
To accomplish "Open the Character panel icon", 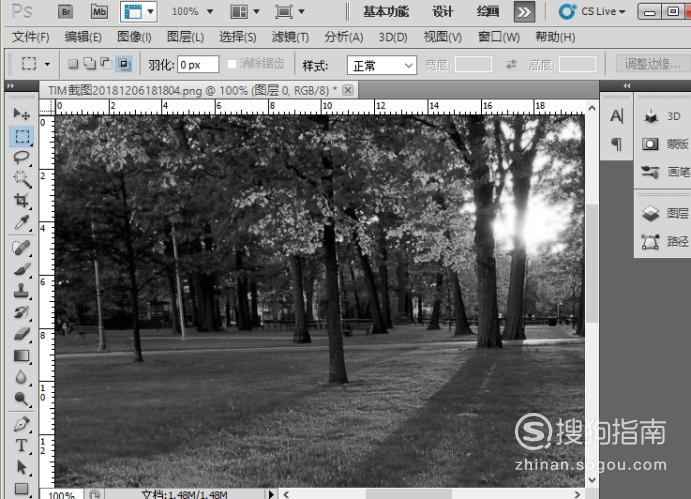I will (x=617, y=116).
